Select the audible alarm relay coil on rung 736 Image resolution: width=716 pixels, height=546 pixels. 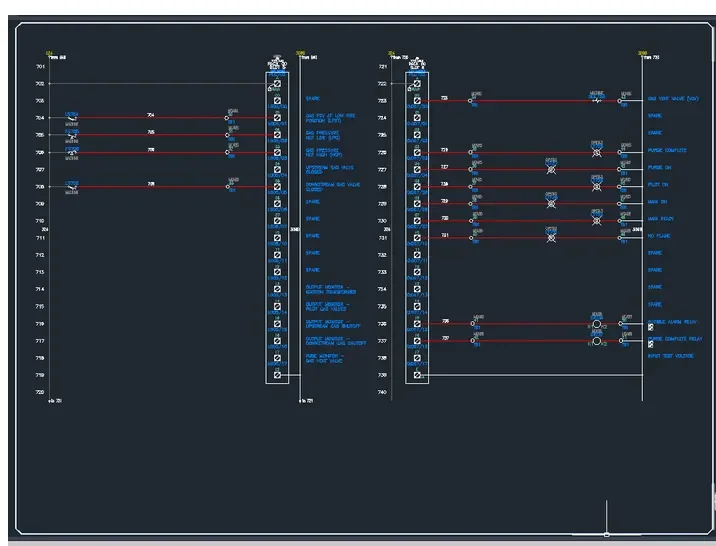596,324
